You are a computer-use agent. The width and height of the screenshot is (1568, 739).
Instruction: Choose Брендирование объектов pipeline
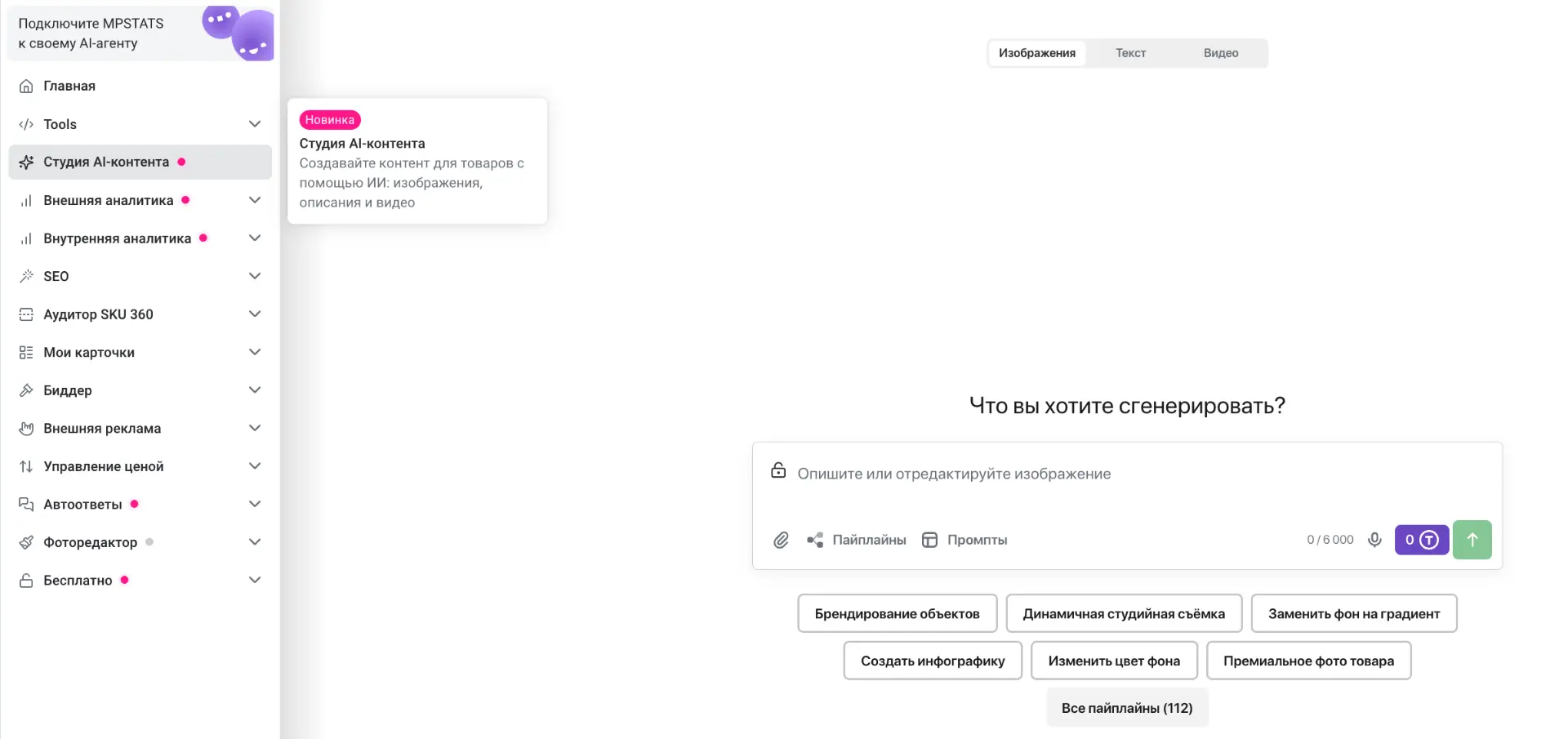click(x=898, y=613)
